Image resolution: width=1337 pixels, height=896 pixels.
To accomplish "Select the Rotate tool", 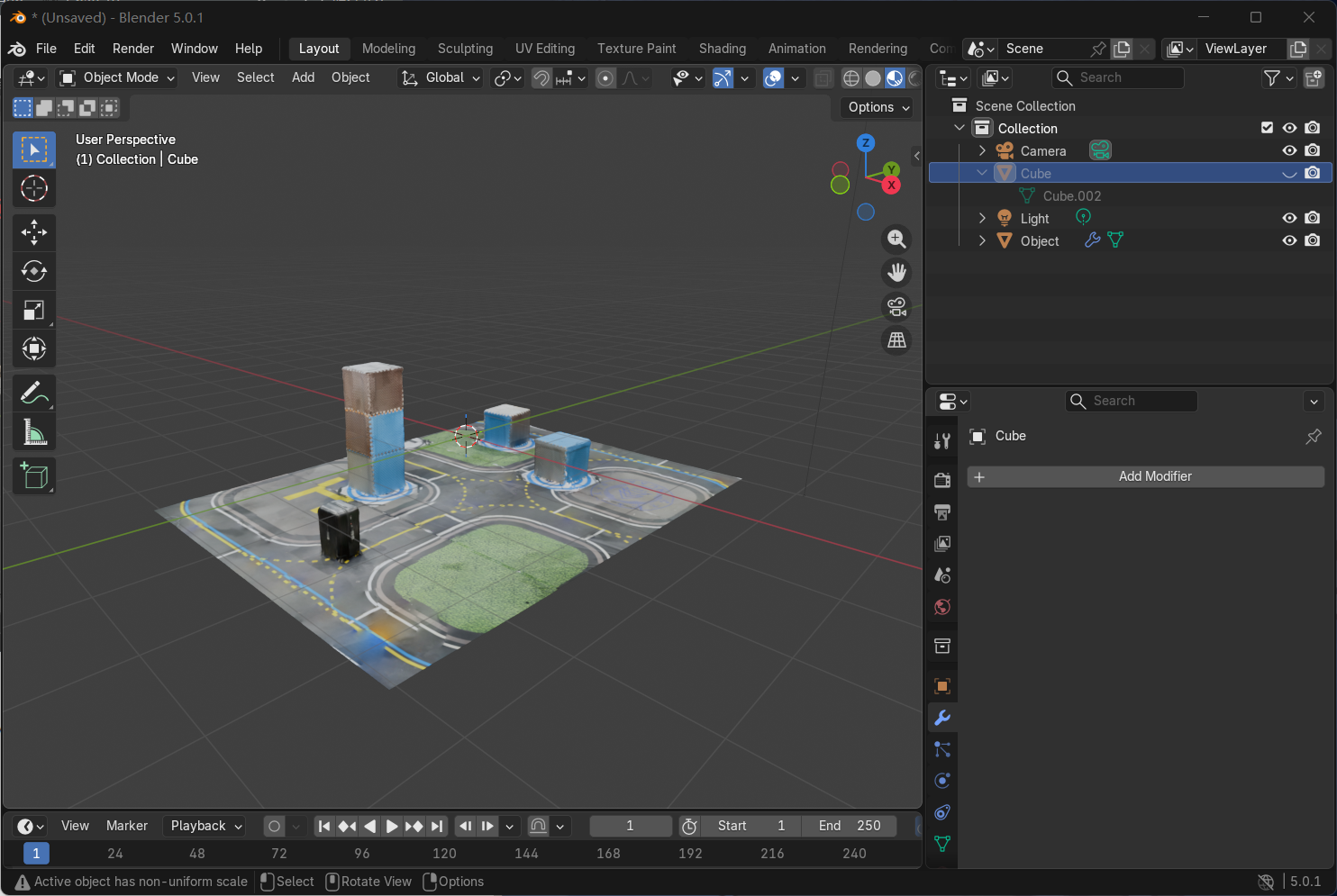I will (x=34, y=271).
